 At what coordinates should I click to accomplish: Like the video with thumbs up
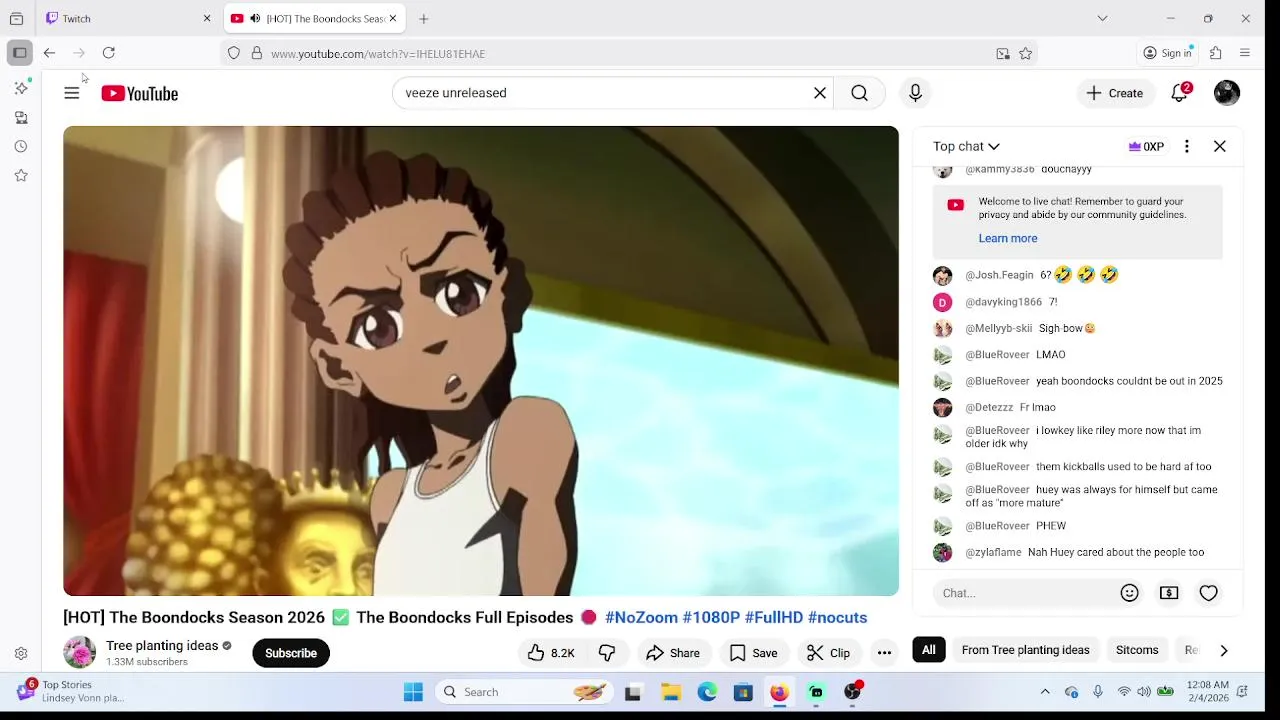coord(552,653)
